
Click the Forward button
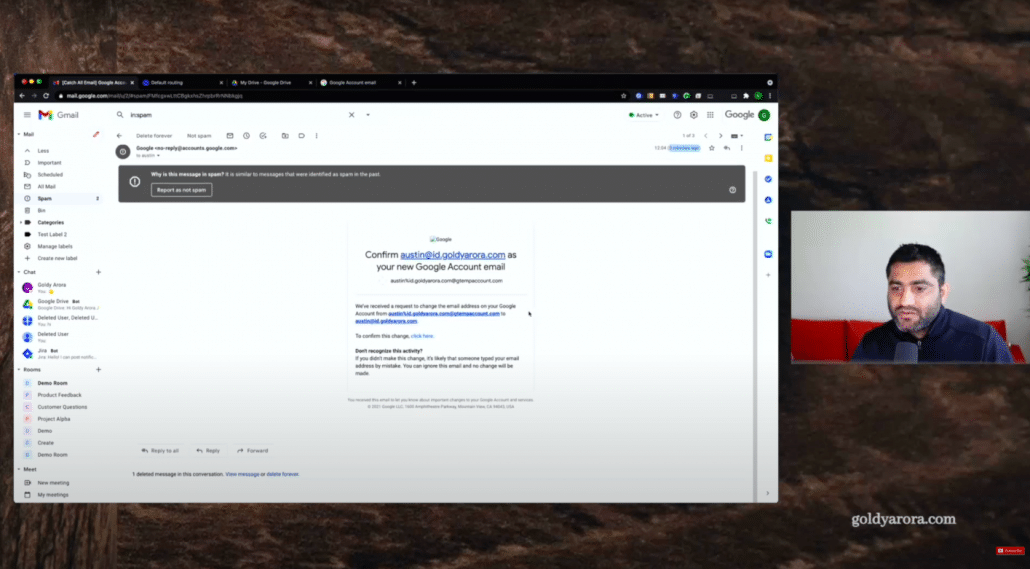[253, 451]
